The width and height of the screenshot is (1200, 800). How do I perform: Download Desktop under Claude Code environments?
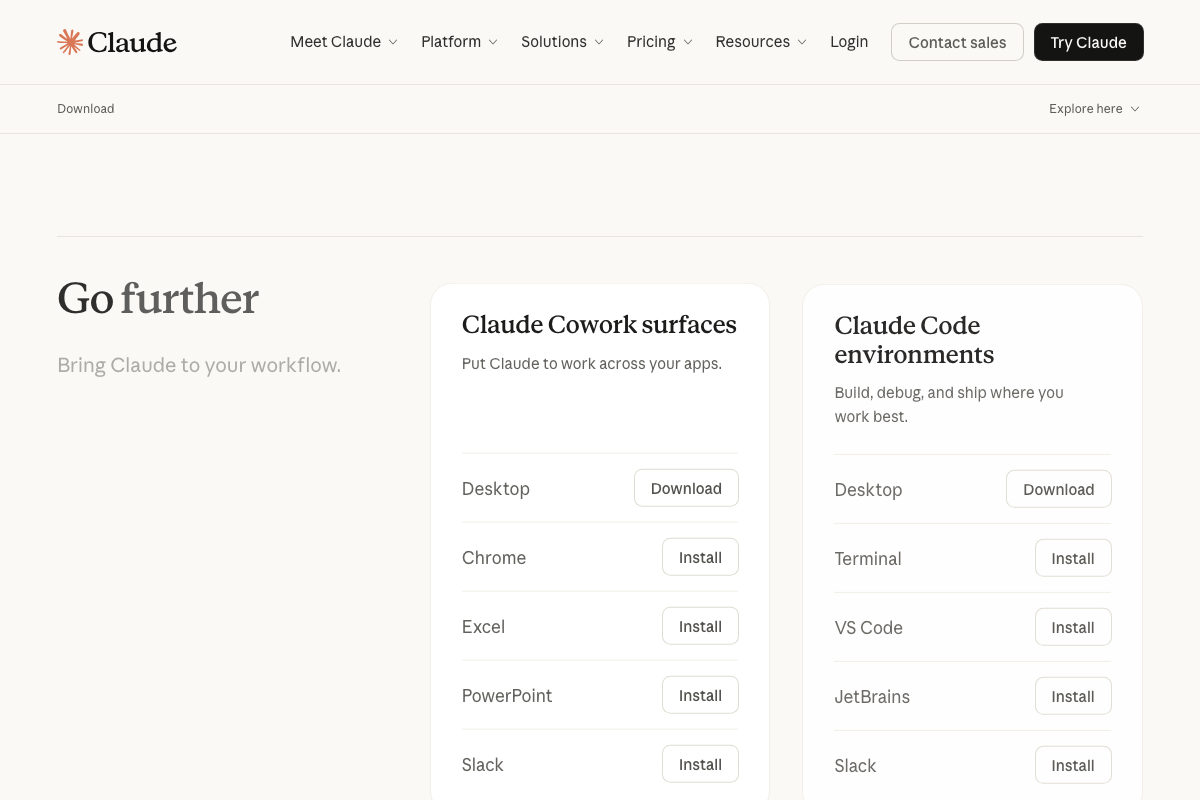pos(1059,489)
